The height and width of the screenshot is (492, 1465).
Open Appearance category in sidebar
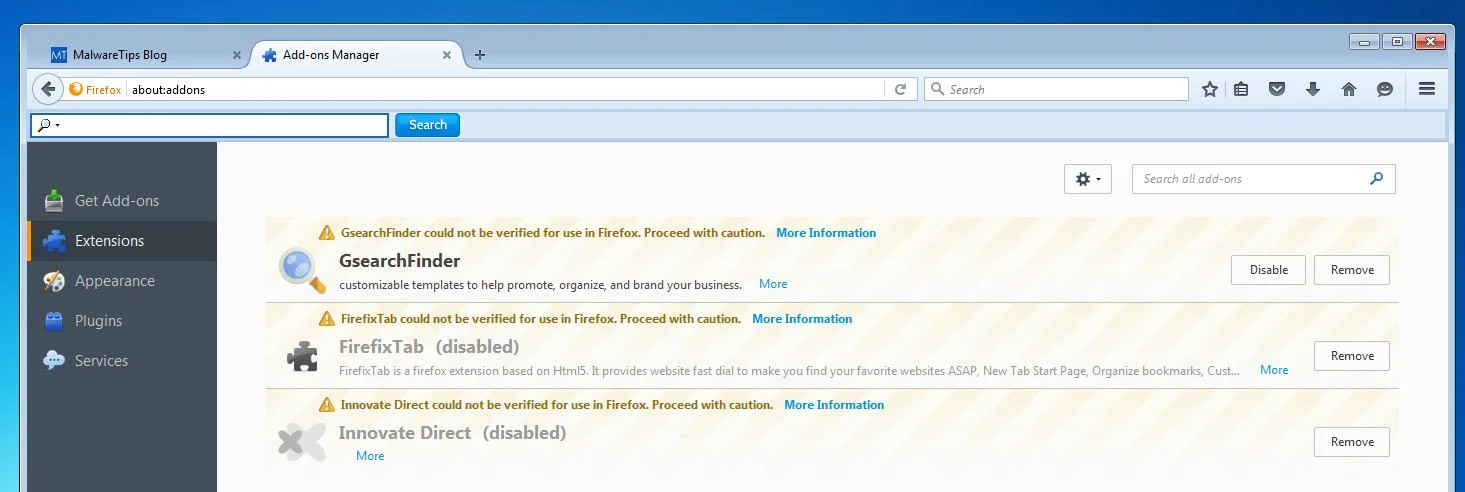click(122, 281)
